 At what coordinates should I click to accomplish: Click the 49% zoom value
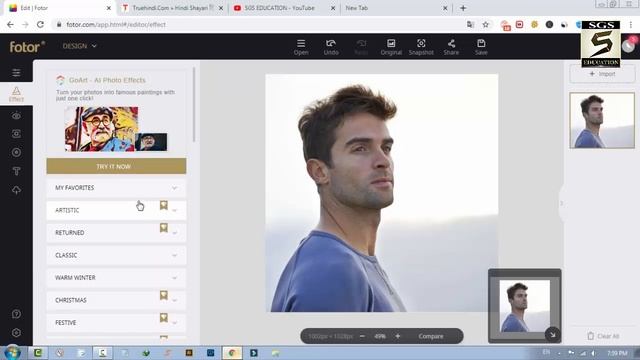click(x=380, y=336)
